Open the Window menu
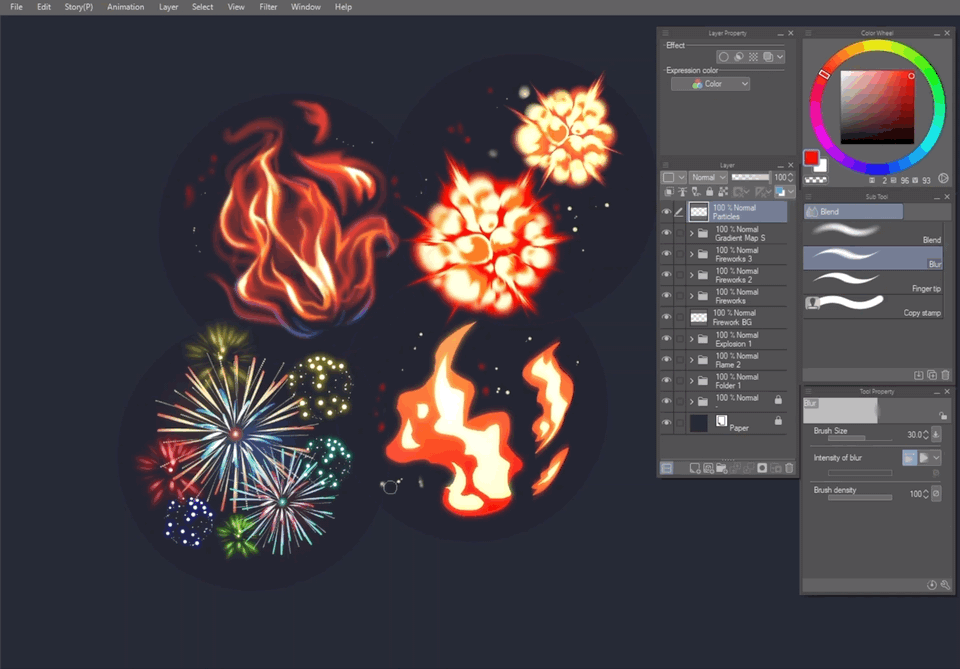The height and width of the screenshot is (669, 960). click(306, 7)
